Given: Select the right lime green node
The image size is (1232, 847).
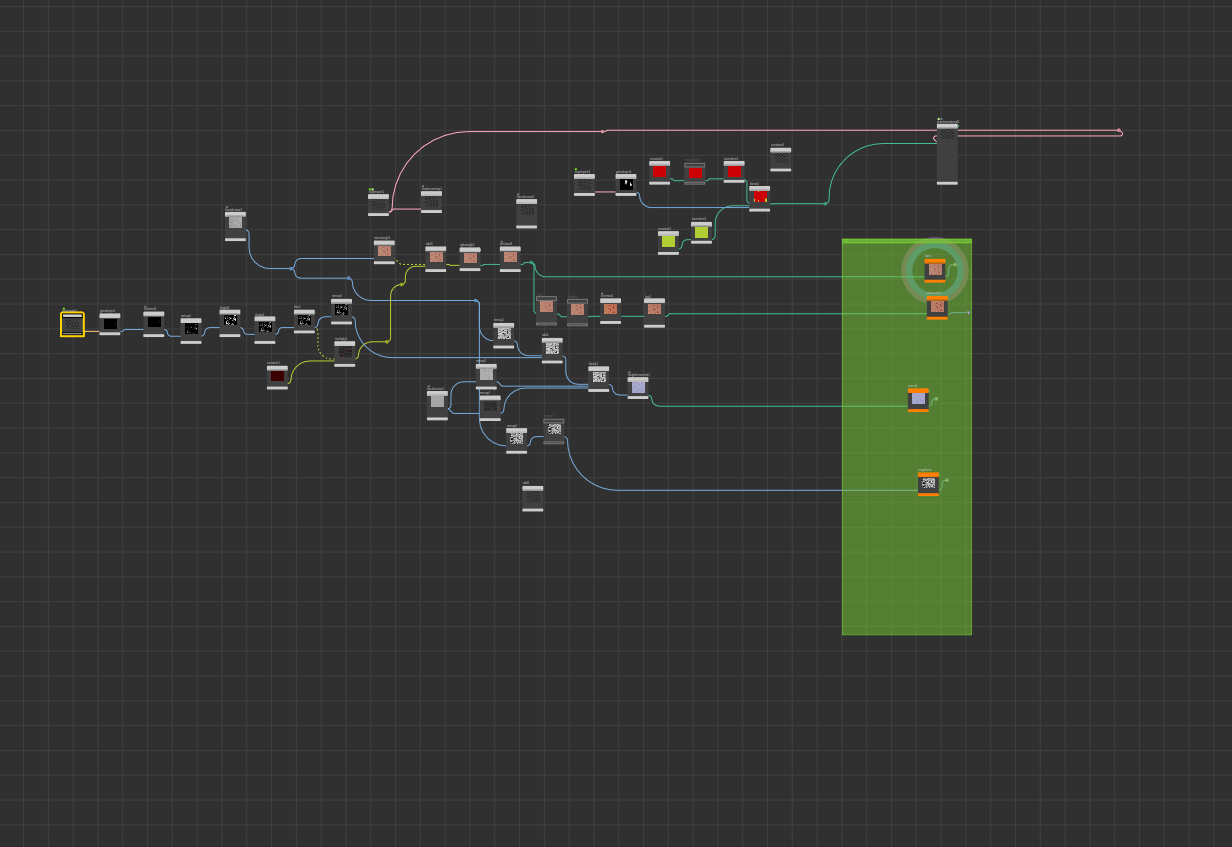Looking at the screenshot, I should point(701,232).
